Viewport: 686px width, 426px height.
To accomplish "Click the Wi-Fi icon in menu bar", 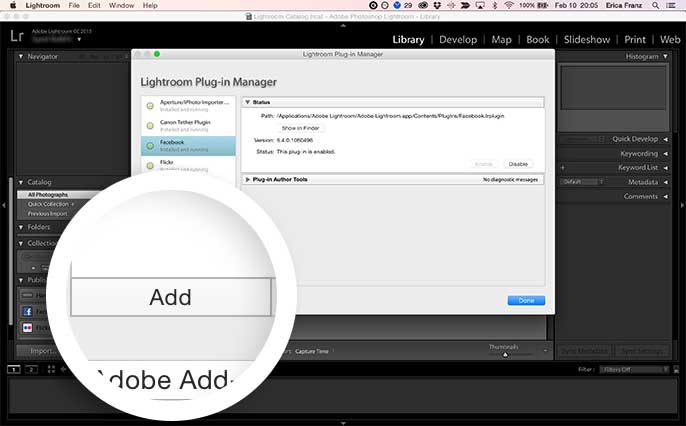I will tap(508, 5).
